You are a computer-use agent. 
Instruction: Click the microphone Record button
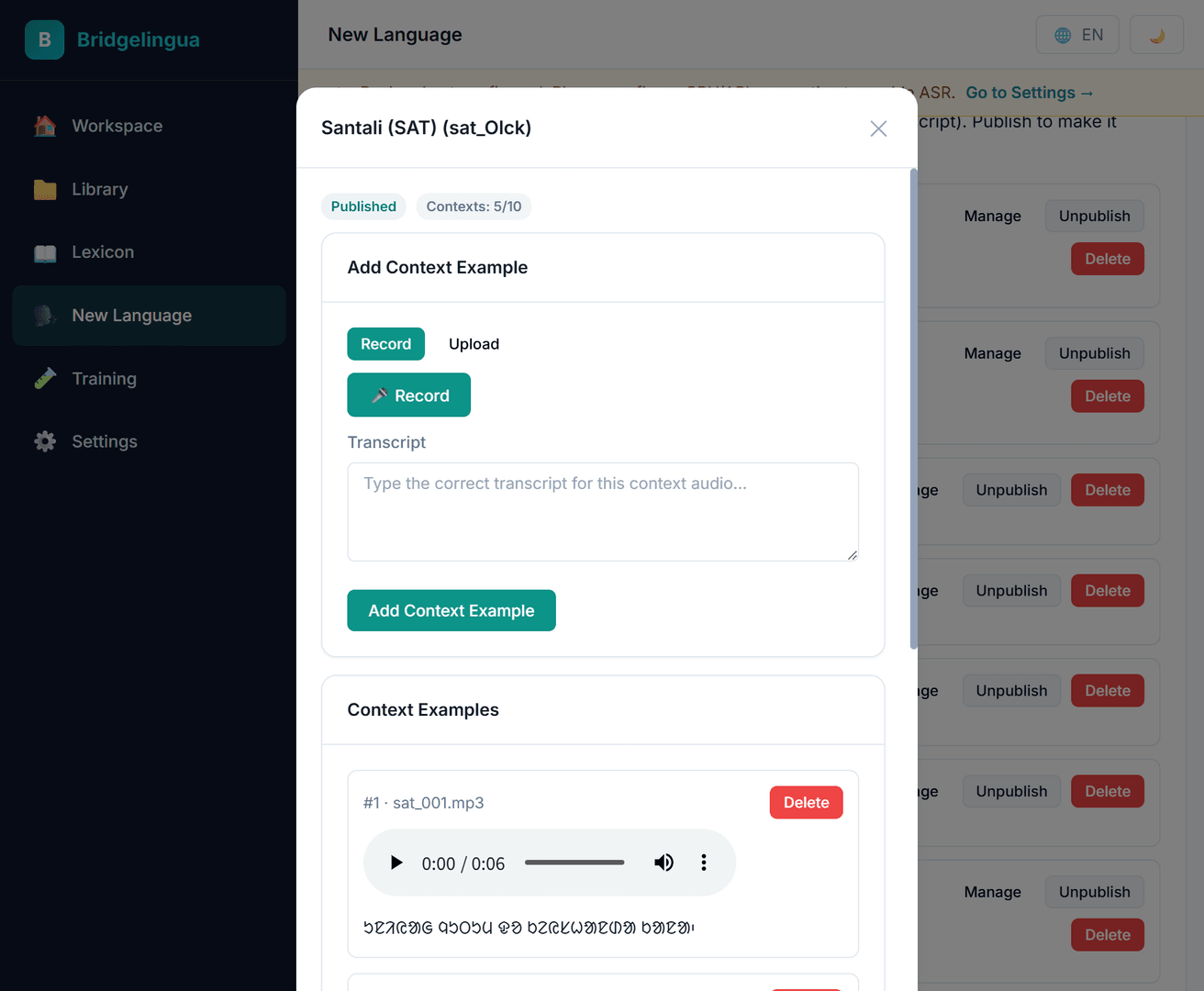[408, 395]
